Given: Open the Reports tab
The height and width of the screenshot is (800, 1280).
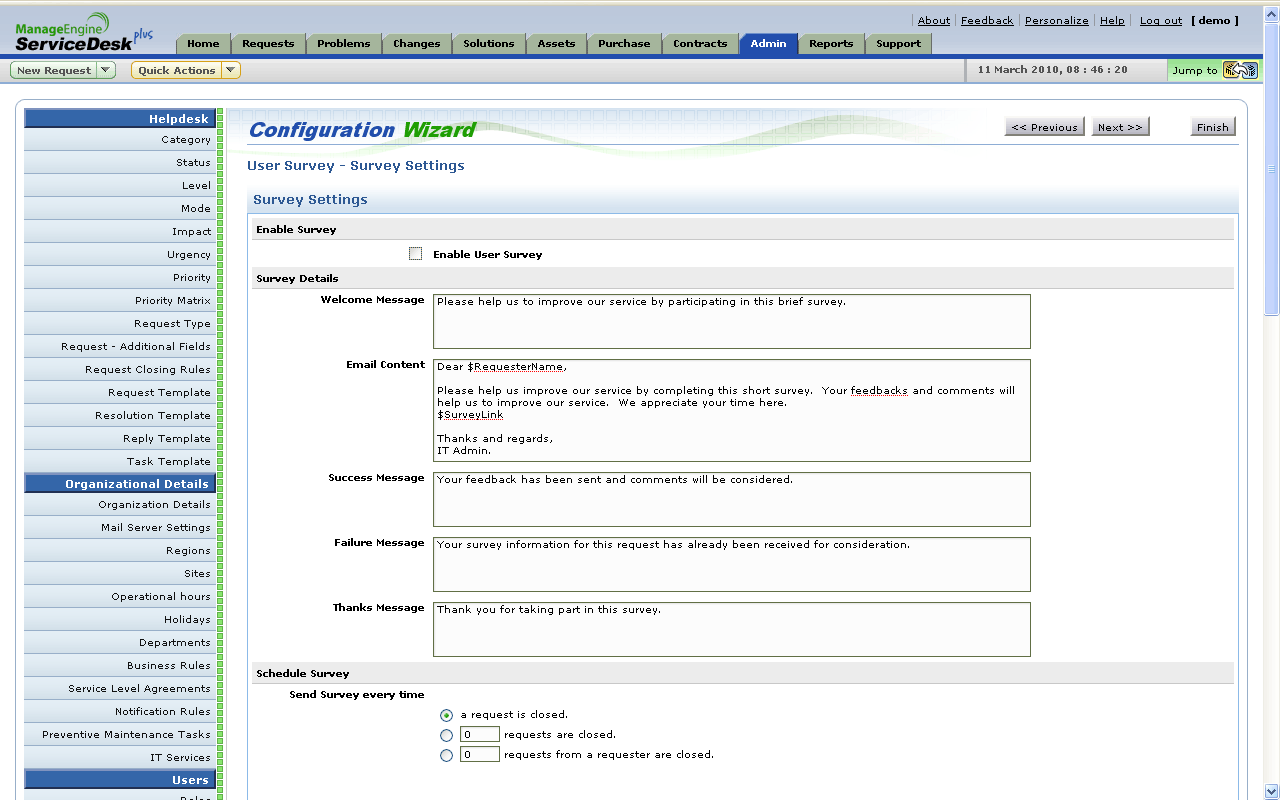Looking at the screenshot, I should [x=833, y=44].
